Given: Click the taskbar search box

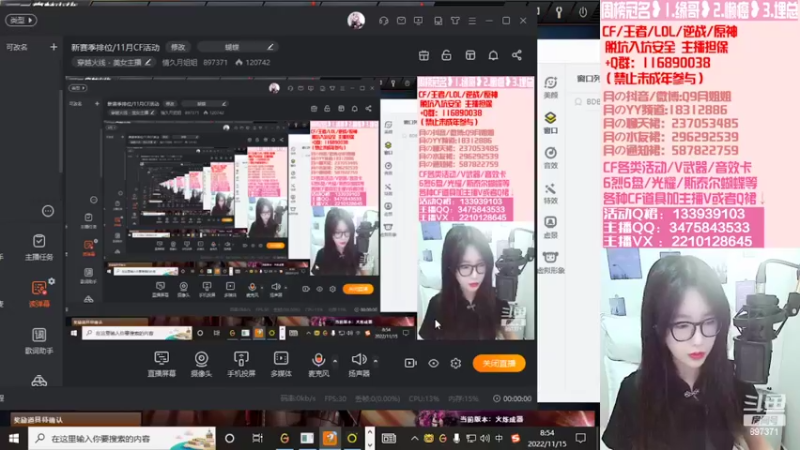Looking at the screenshot, I should [122, 438].
